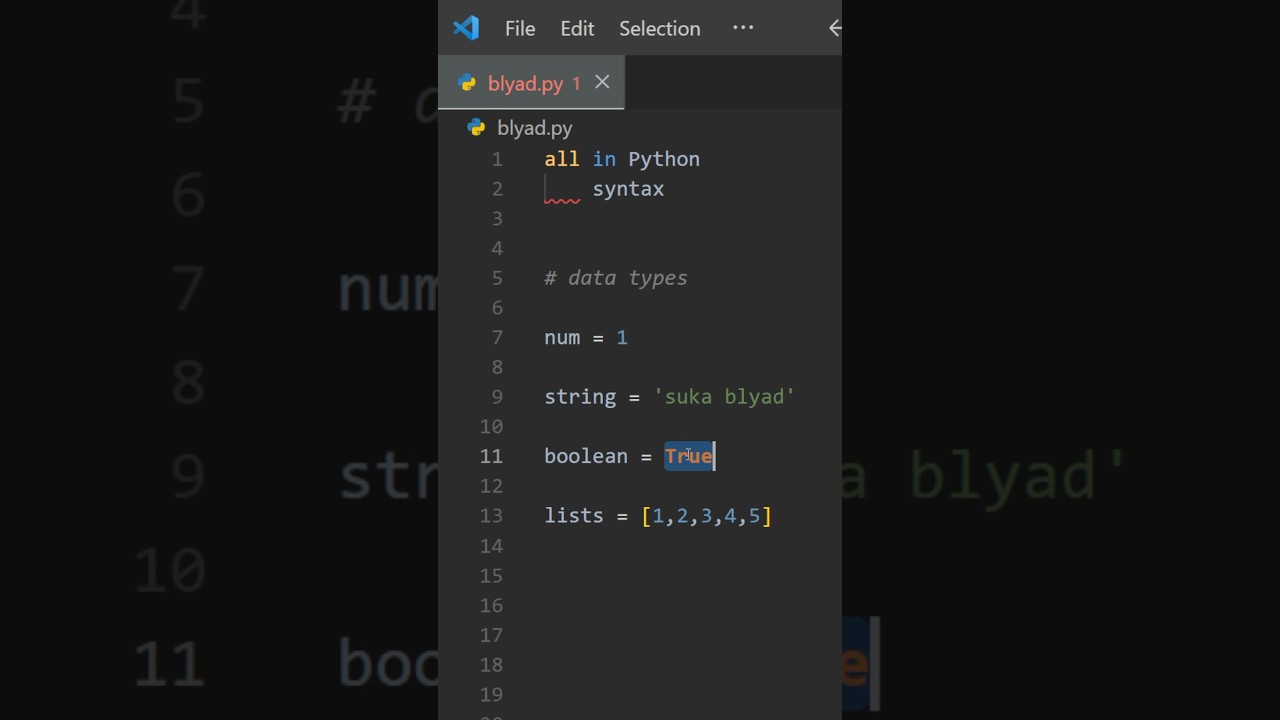Click the '# data types' comment
The height and width of the screenshot is (720, 1280).
click(616, 278)
